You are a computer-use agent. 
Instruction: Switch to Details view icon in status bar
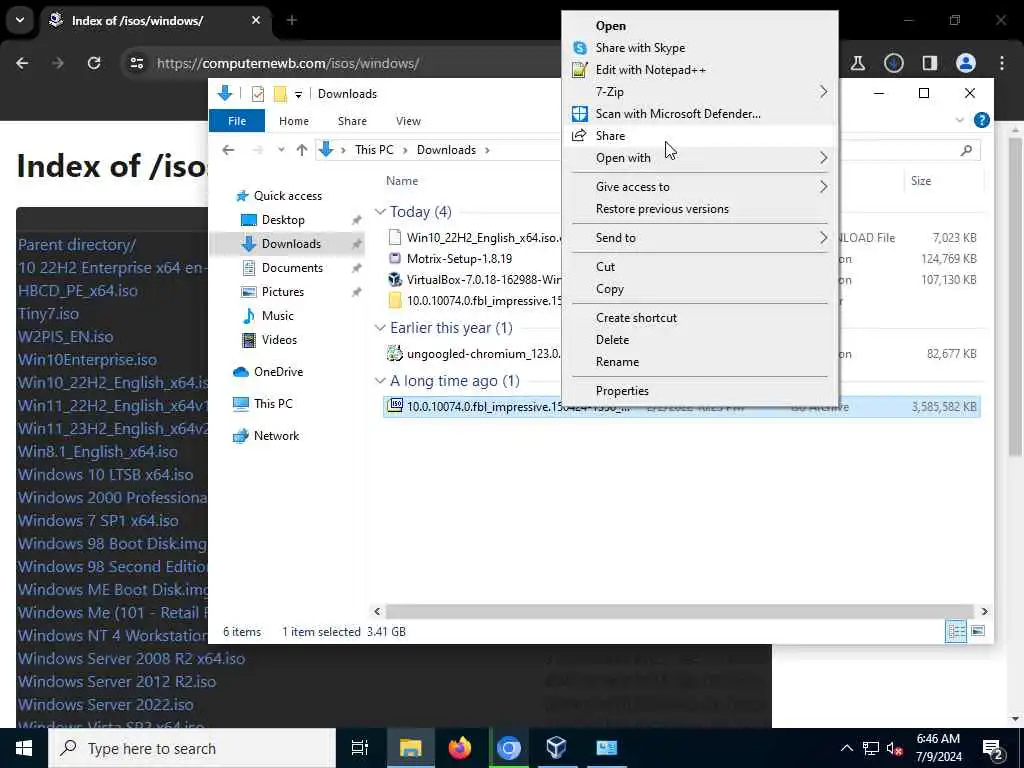click(956, 632)
